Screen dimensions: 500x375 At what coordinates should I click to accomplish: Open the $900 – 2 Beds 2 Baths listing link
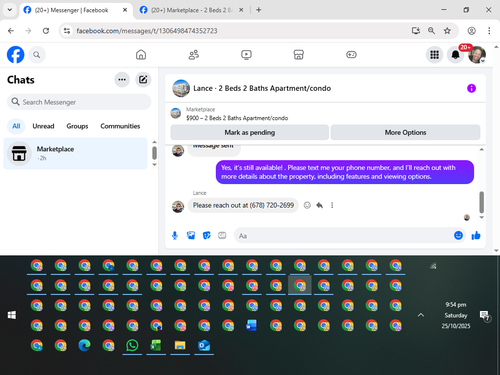point(237,118)
